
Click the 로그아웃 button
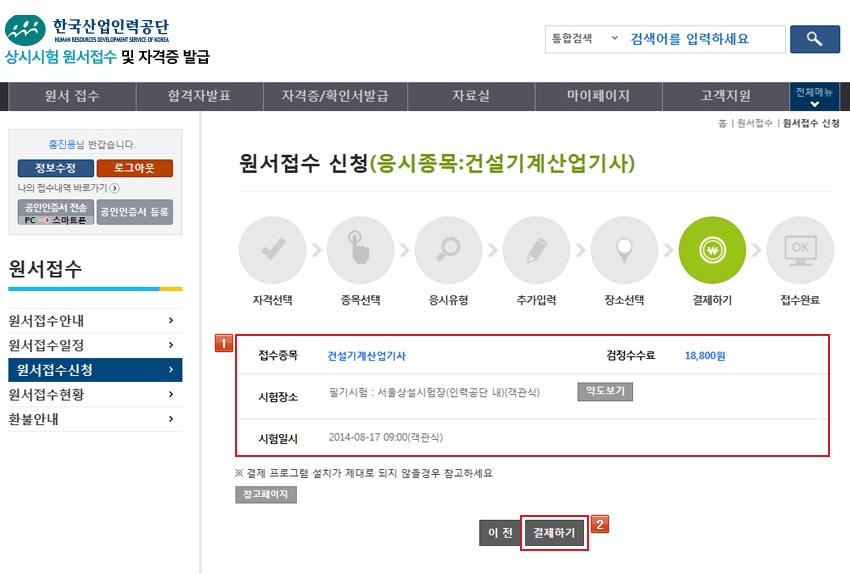coord(135,168)
